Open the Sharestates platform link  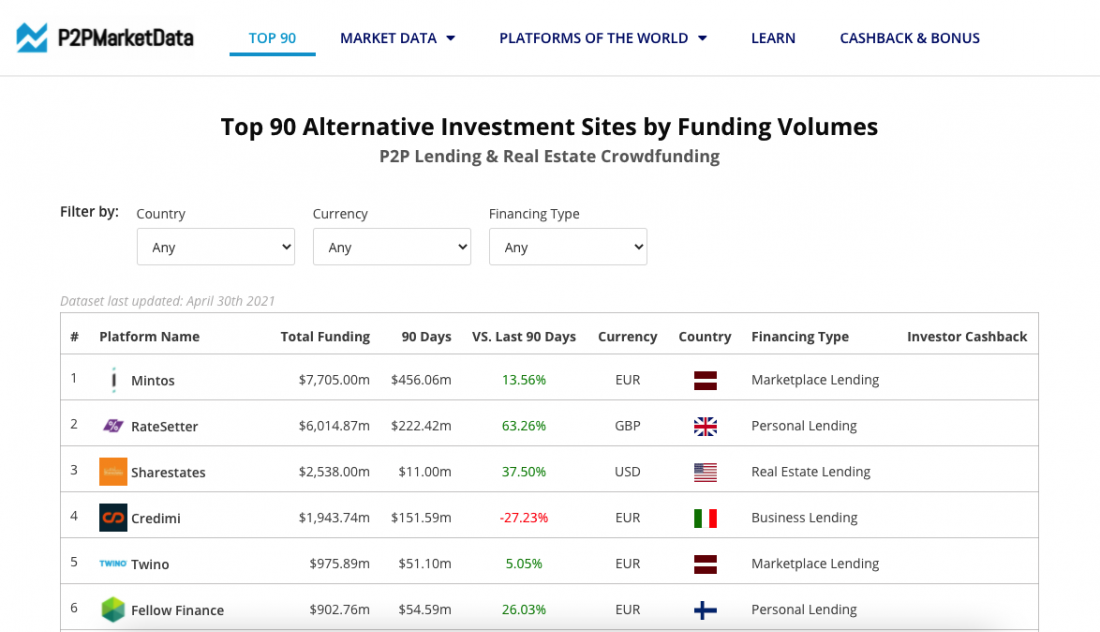coord(168,472)
